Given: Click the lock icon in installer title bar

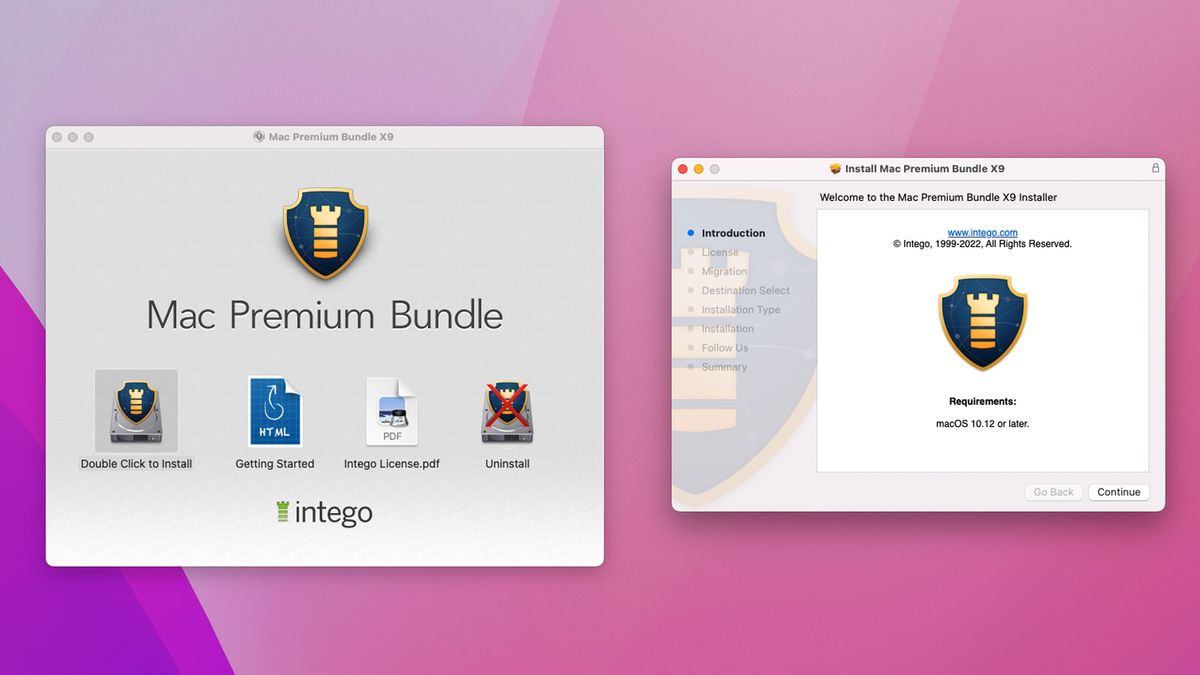Looking at the screenshot, I should click(x=1156, y=168).
